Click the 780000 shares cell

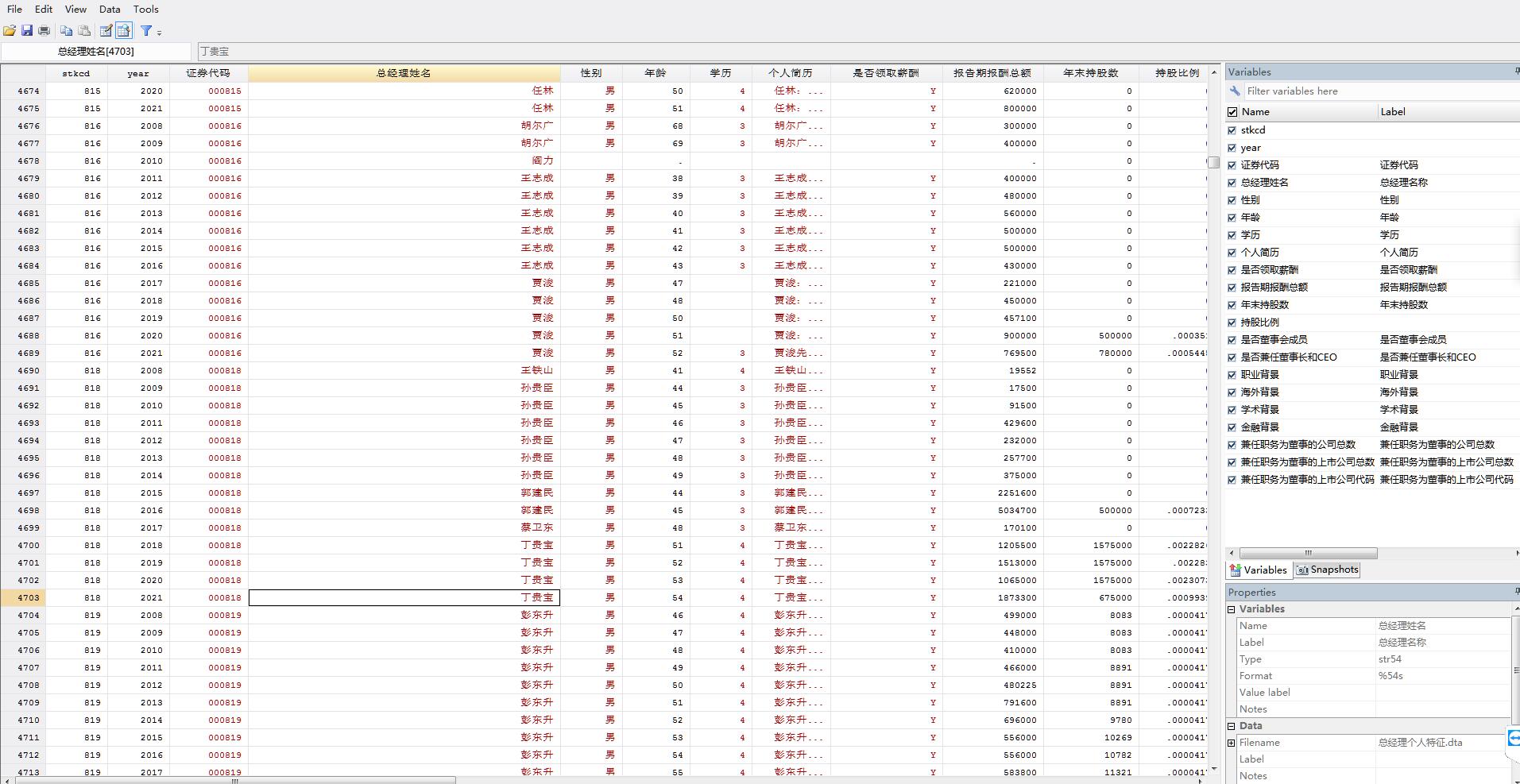[x=1091, y=353]
